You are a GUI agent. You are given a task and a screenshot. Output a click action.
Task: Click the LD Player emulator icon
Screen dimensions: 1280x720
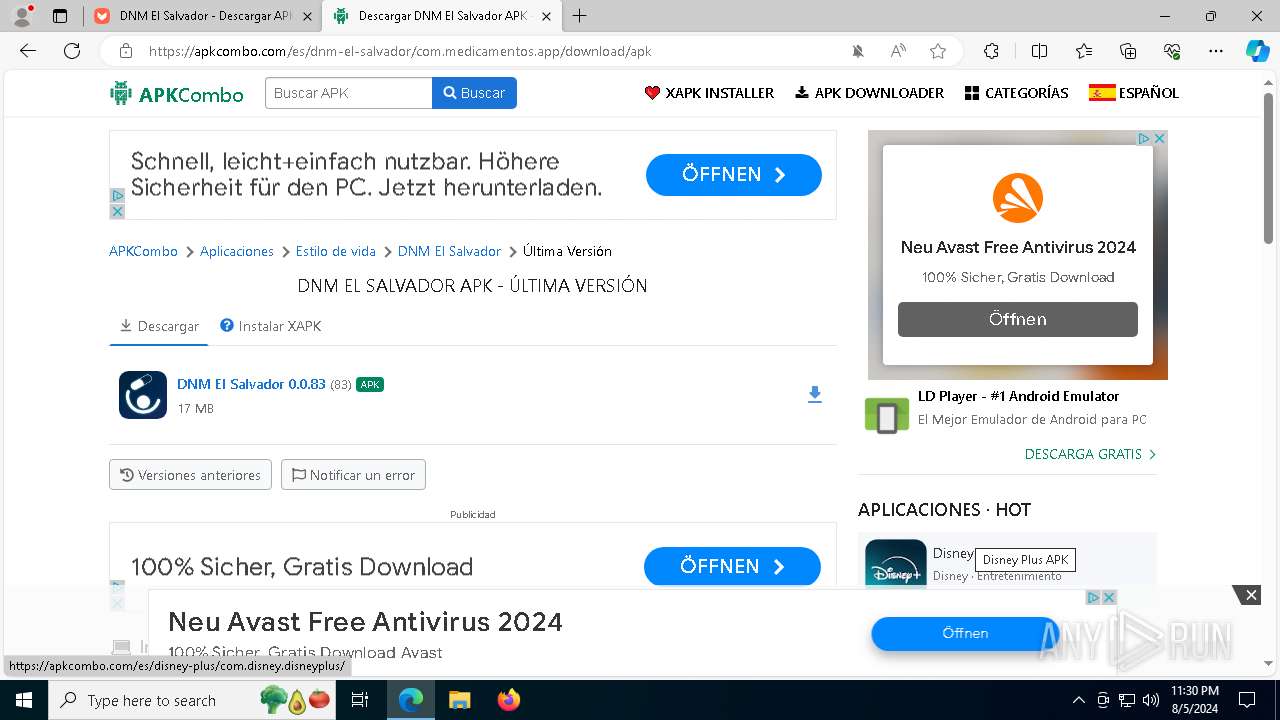click(887, 416)
